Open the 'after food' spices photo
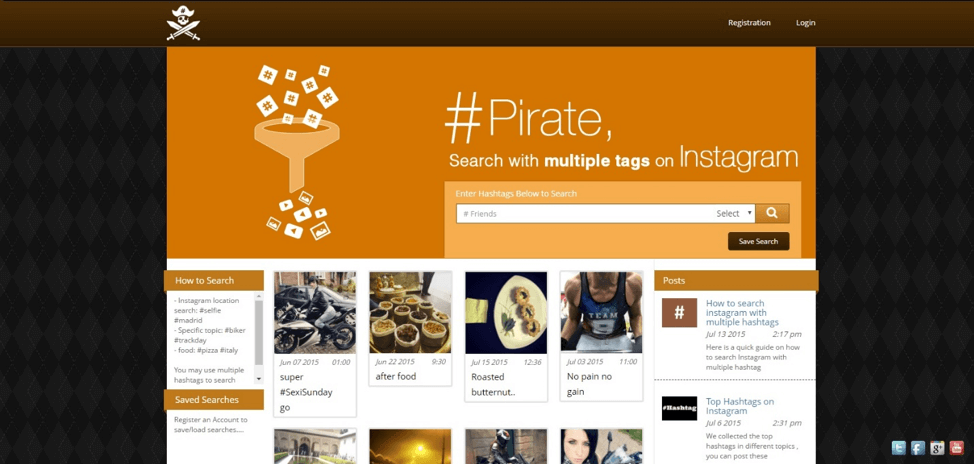 coord(411,312)
